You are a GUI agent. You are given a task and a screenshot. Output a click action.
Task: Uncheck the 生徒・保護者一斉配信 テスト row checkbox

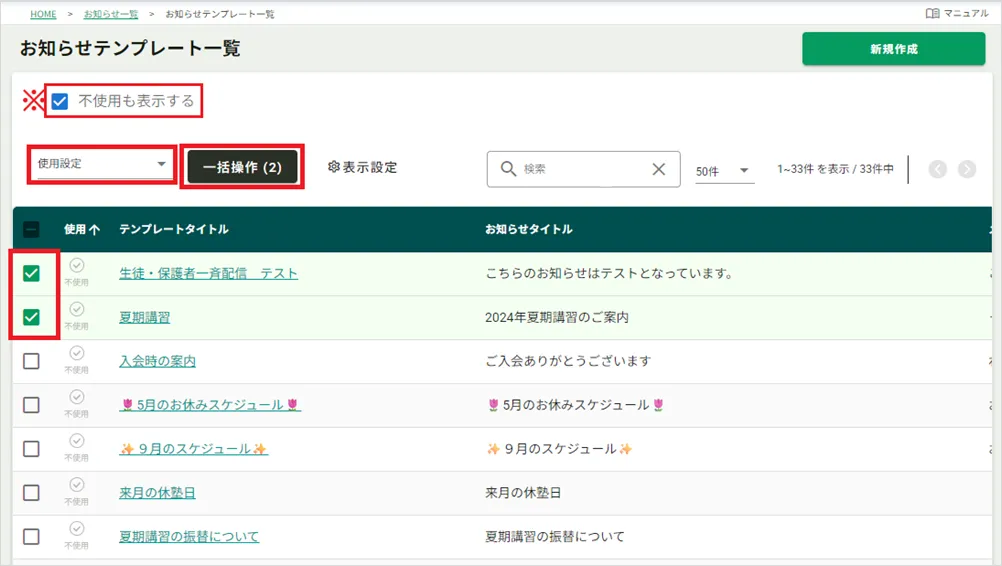(31, 273)
